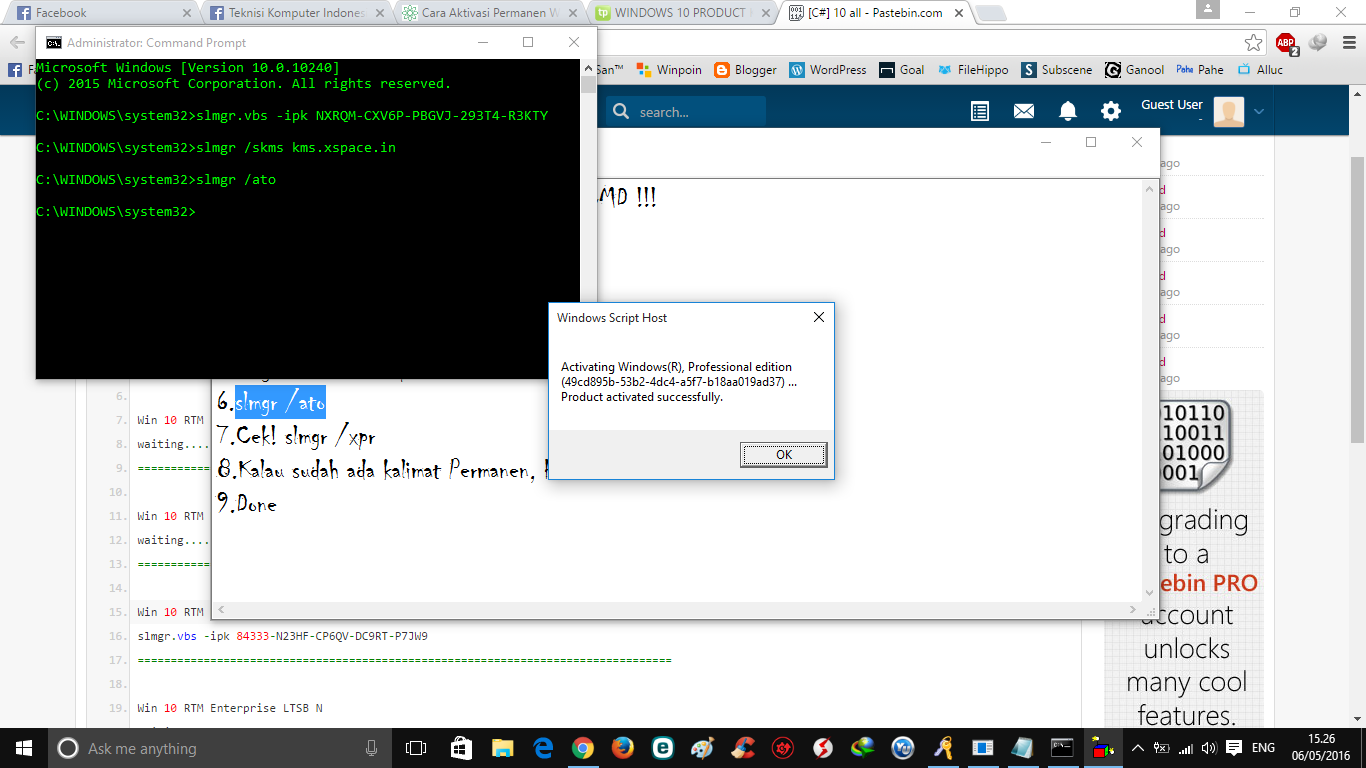Open the Alluc bookmark
The height and width of the screenshot is (768, 1366).
pos(1260,70)
